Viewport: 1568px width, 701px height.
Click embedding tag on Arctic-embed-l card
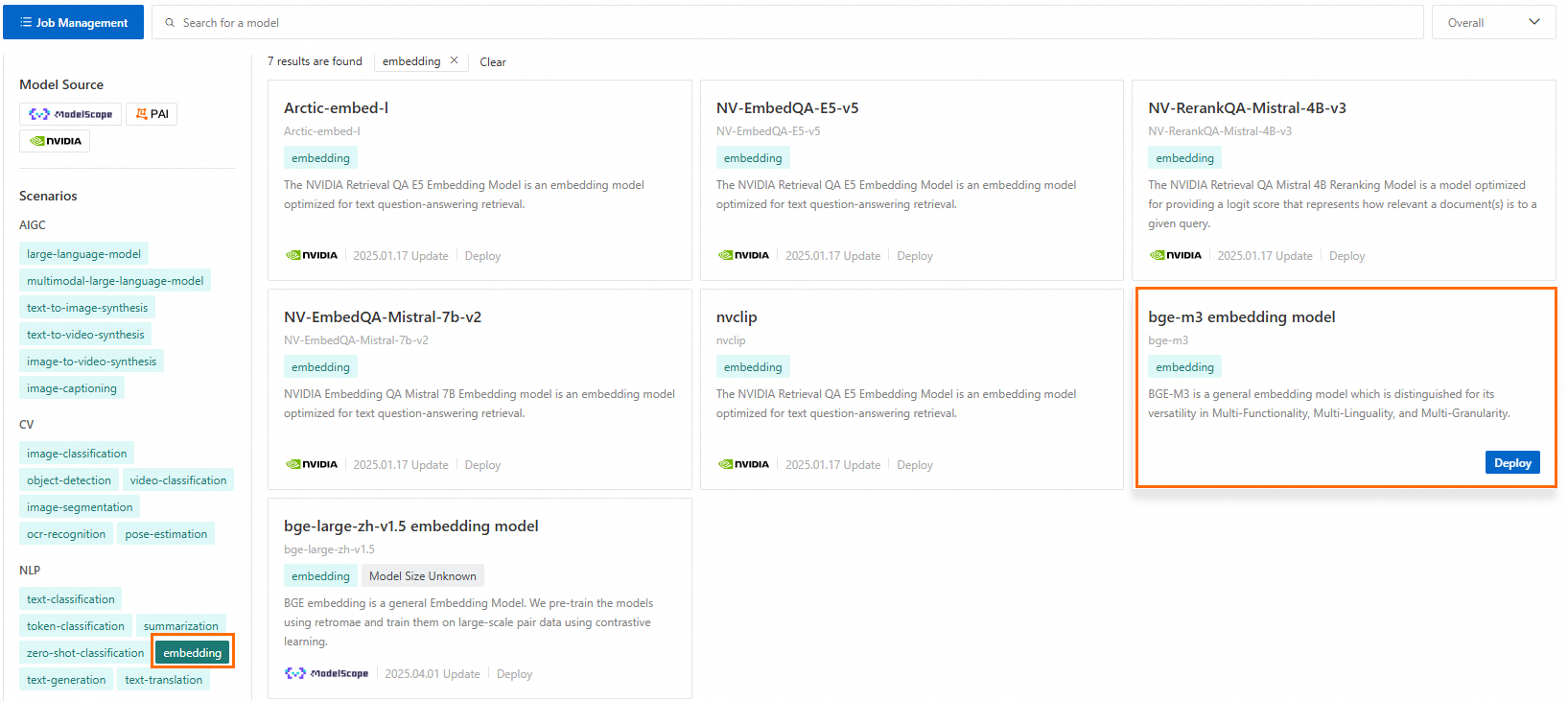[x=320, y=158]
